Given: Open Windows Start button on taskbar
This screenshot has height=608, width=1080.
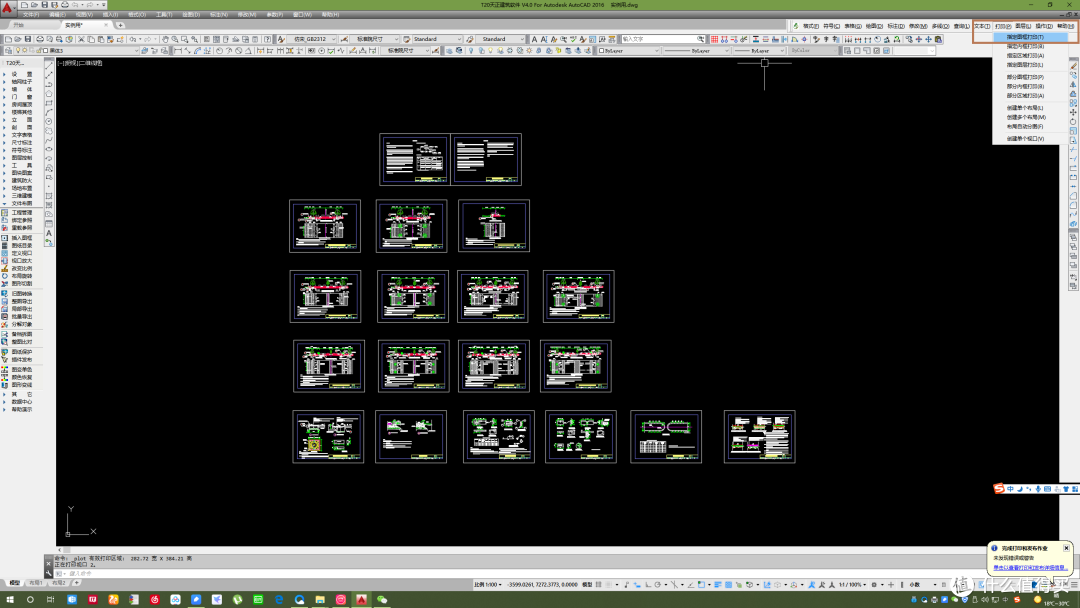Looking at the screenshot, I should pos(10,600).
